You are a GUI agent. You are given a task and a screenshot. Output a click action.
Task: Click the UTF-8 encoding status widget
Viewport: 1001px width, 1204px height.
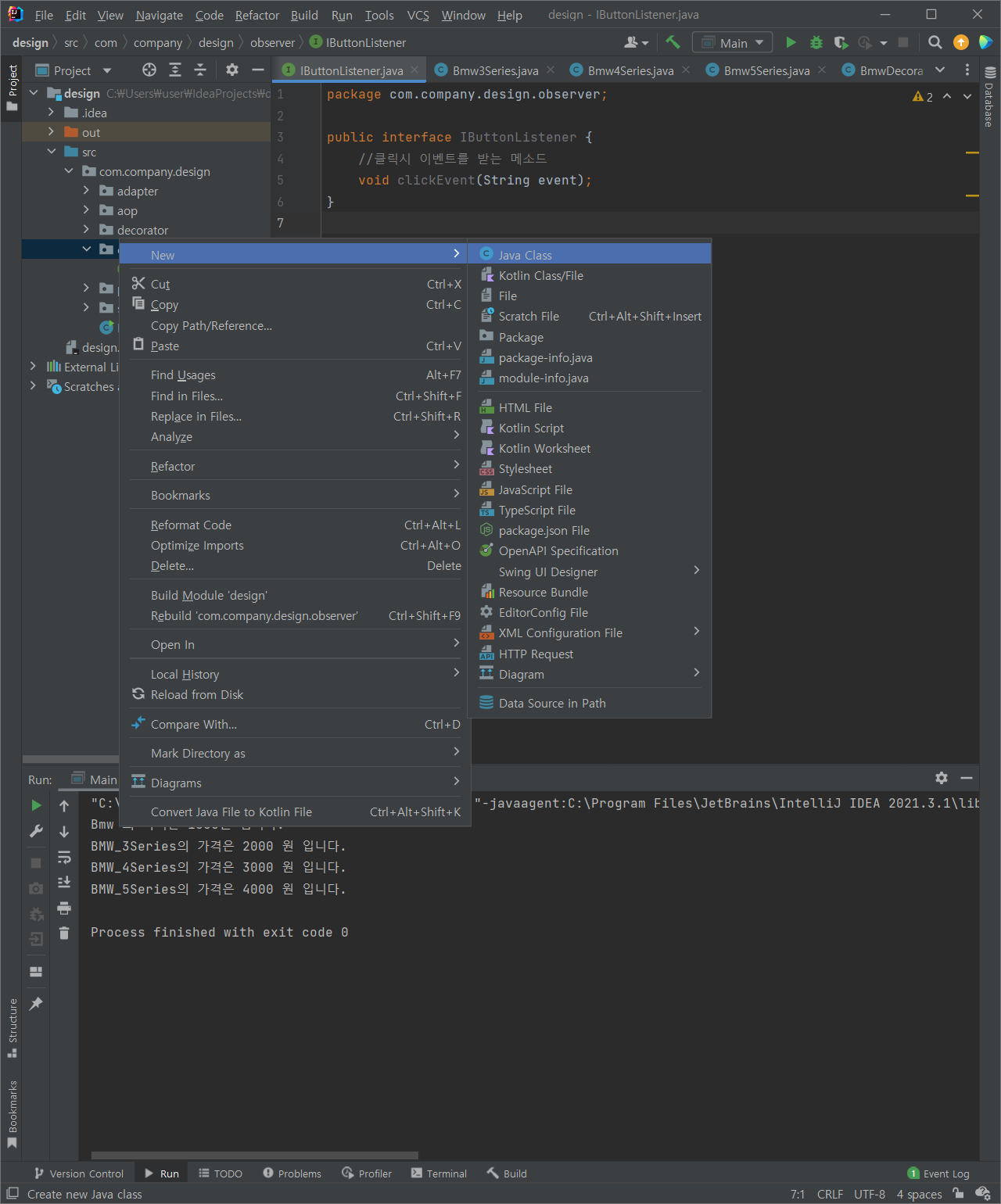point(870,1194)
